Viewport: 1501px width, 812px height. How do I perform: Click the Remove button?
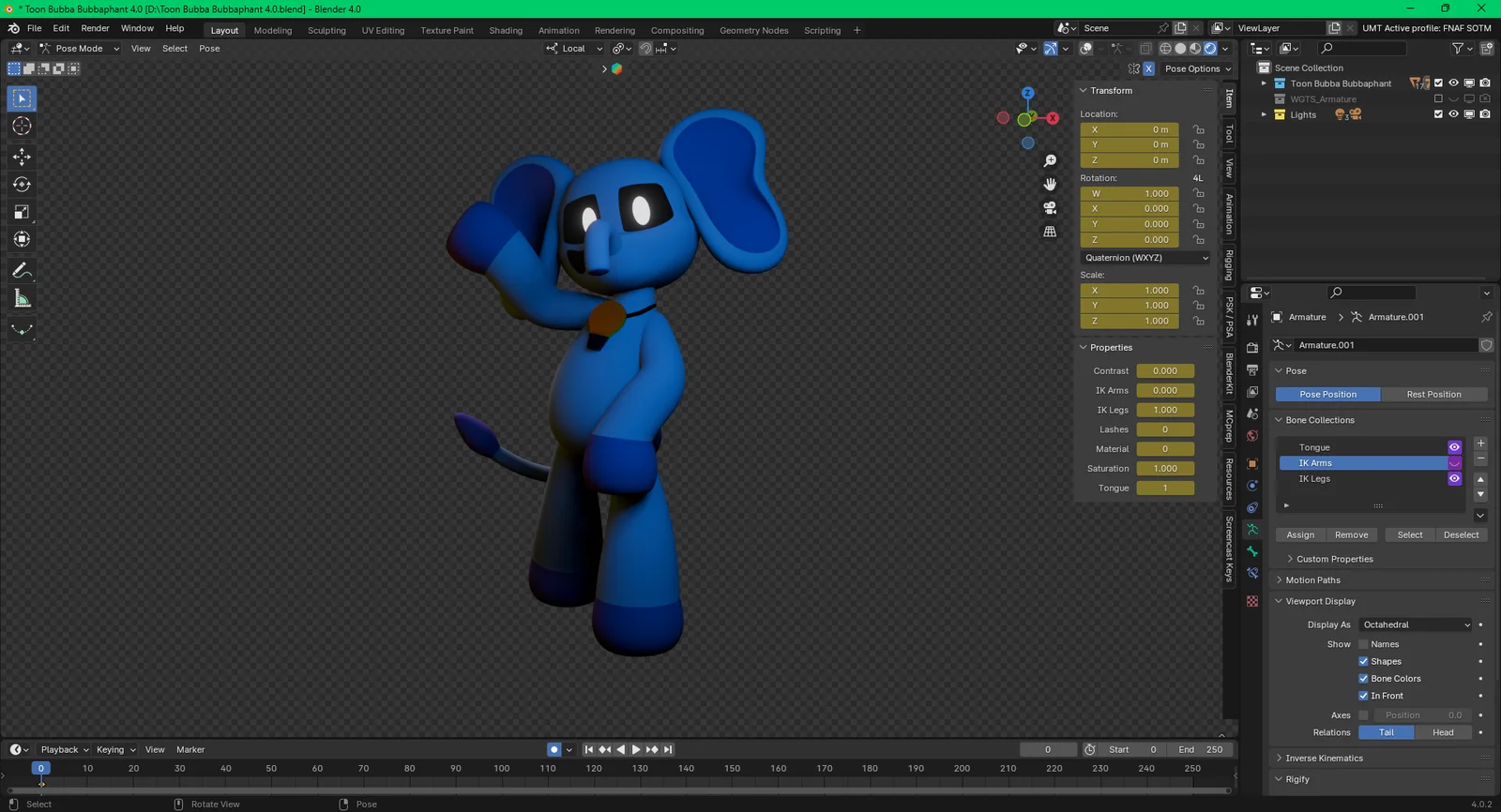click(1351, 535)
